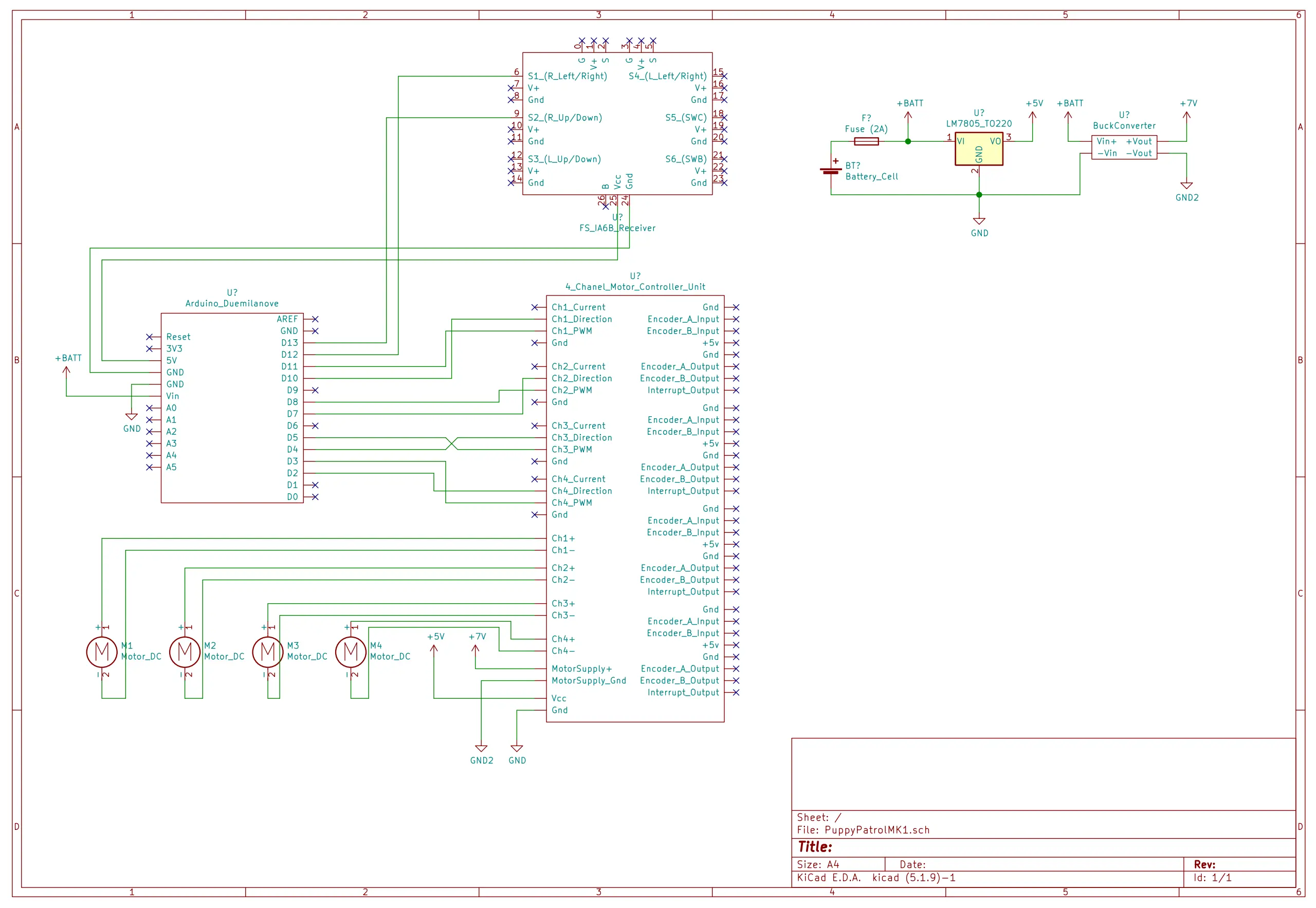Click the Title: field in title block
This screenshot has width=1316, height=908.
[x=814, y=847]
